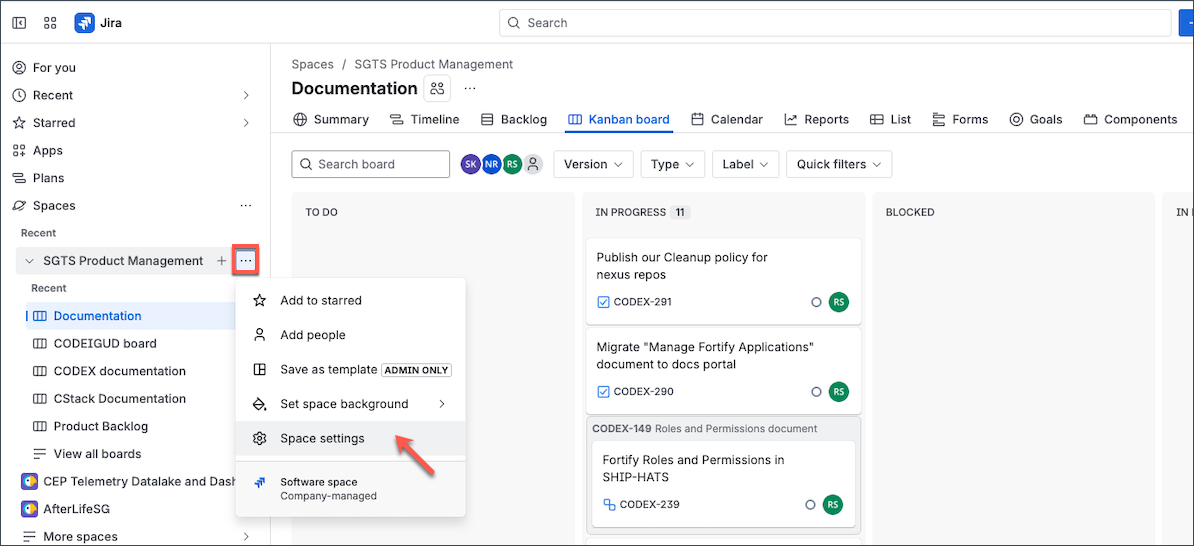Collapse the sidebar toggle icon
The height and width of the screenshot is (546, 1194).
[x=20, y=23]
